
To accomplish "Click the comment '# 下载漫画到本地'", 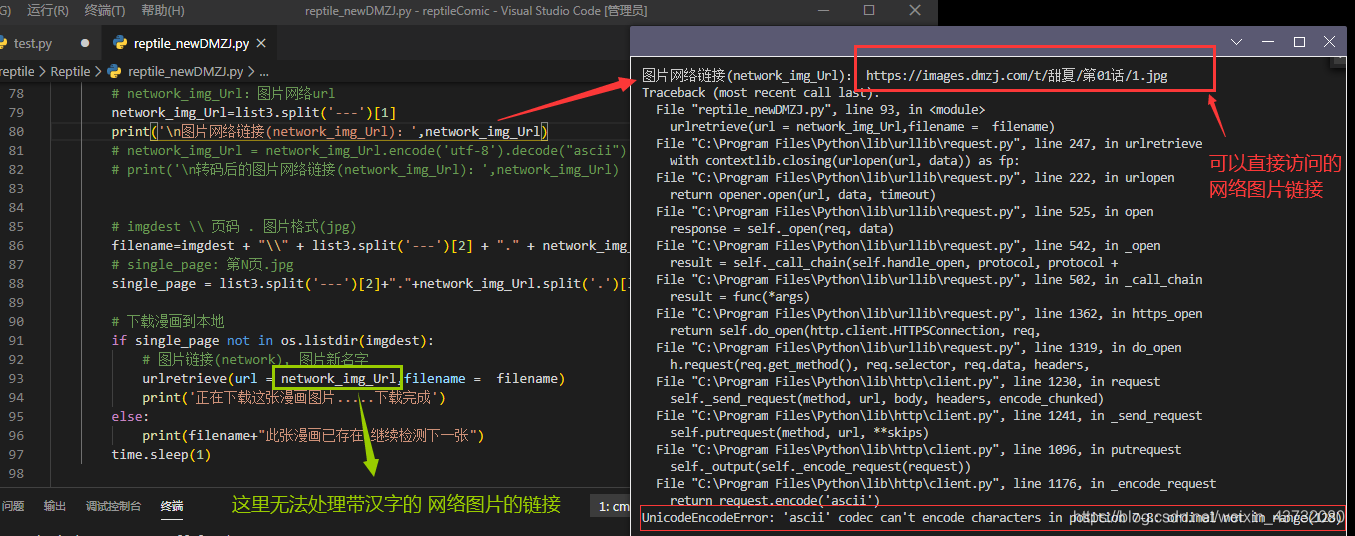I will point(168,321).
